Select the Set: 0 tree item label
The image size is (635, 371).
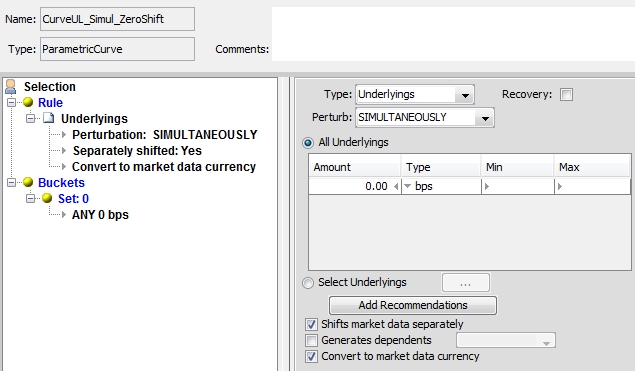pos(73,198)
